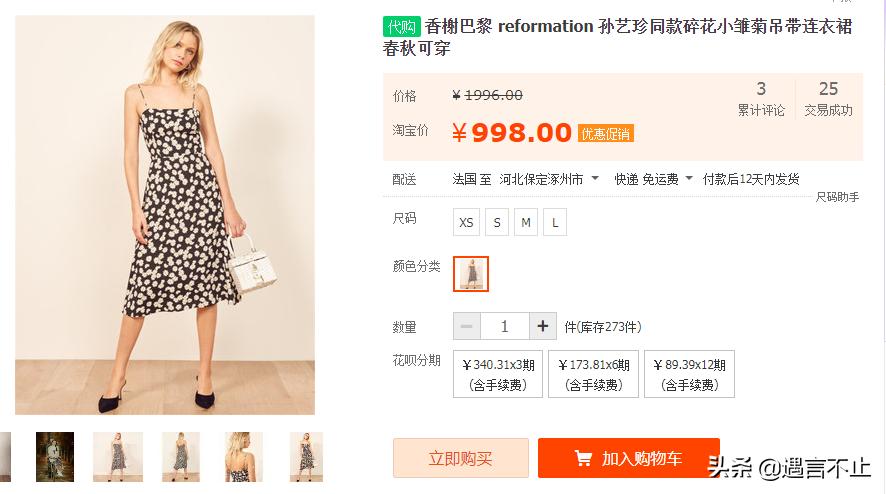886x494 pixels.
Task: Click the main dress product image
Action: (x=165, y=215)
